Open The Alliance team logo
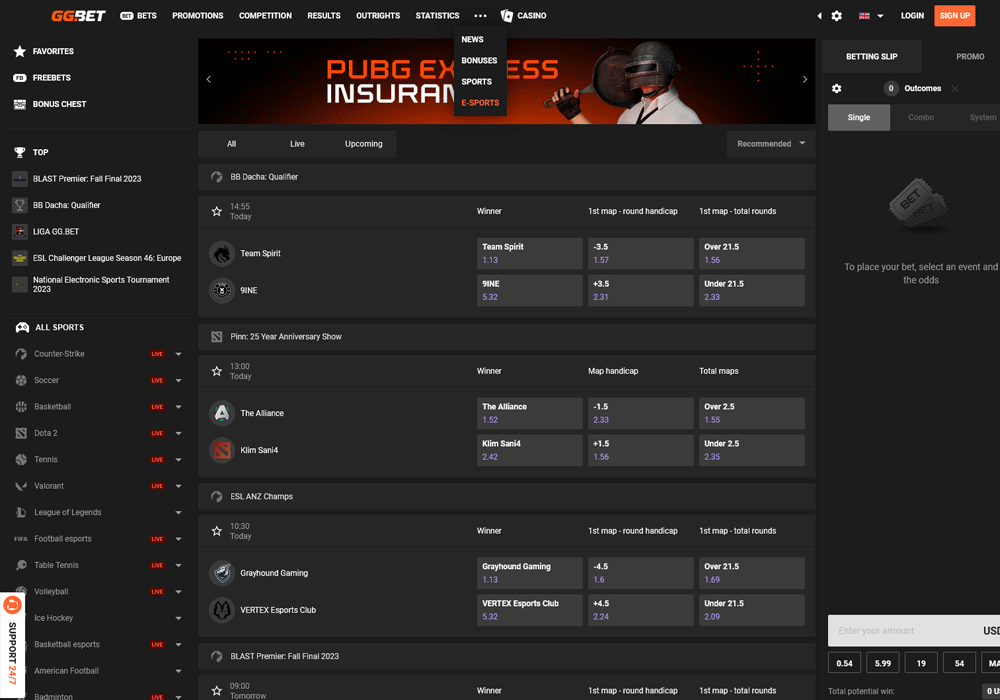The width and height of the screenshot is (1000, 700). point(222,413)
